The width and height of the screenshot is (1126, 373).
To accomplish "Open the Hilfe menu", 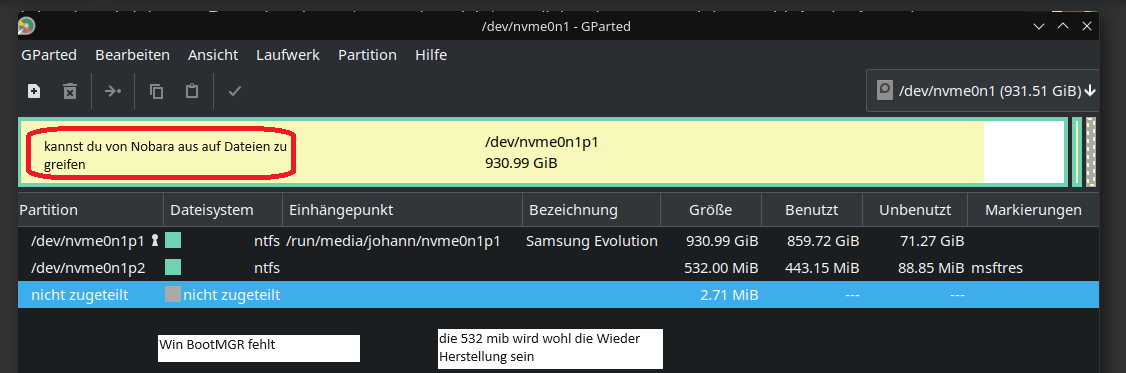I will tap(431, 55).
